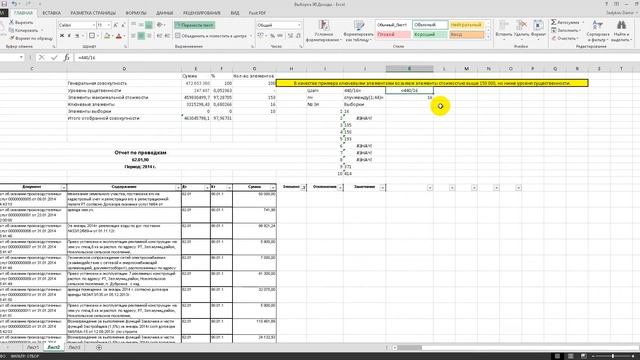
Task: Decrease font size with the small A
Action: pos(123,25)
